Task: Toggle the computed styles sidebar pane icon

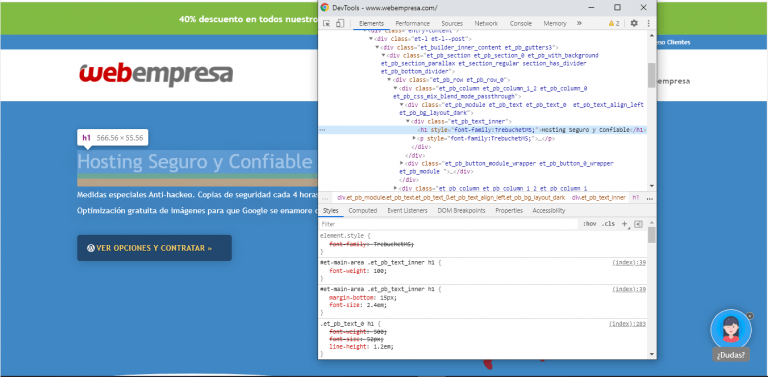Action: pos(638,224)
